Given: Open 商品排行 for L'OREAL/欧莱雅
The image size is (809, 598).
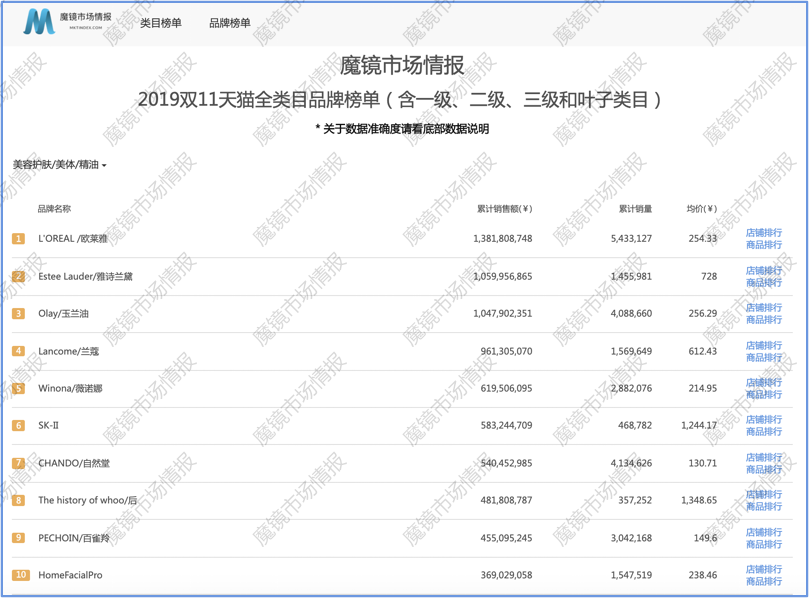Looking at the screenshot, I should point(764,245).
